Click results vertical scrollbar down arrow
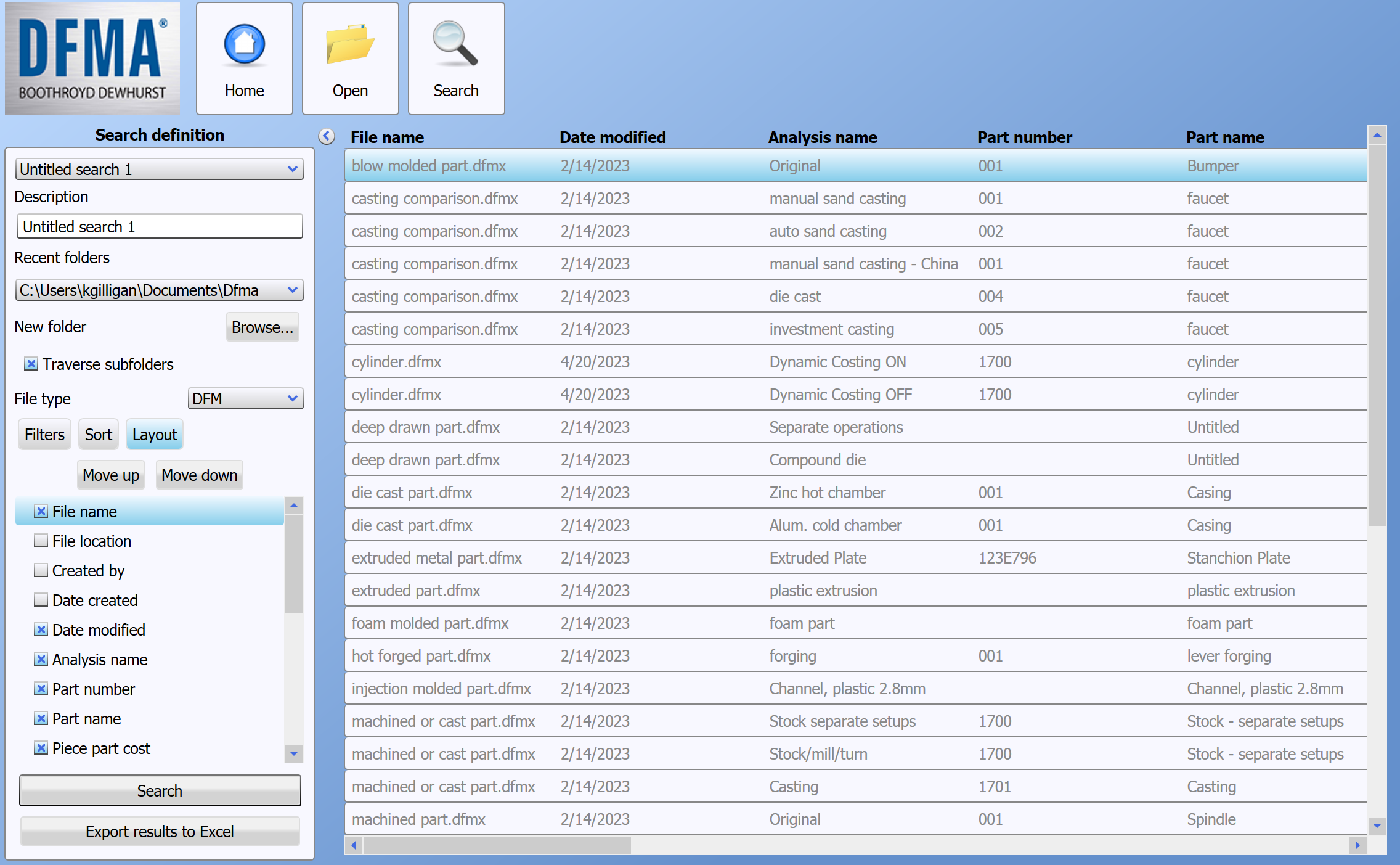Image resolution: width=1400 pixels, height=865 pixels. pyautogui.click(x=1377, y=825)
